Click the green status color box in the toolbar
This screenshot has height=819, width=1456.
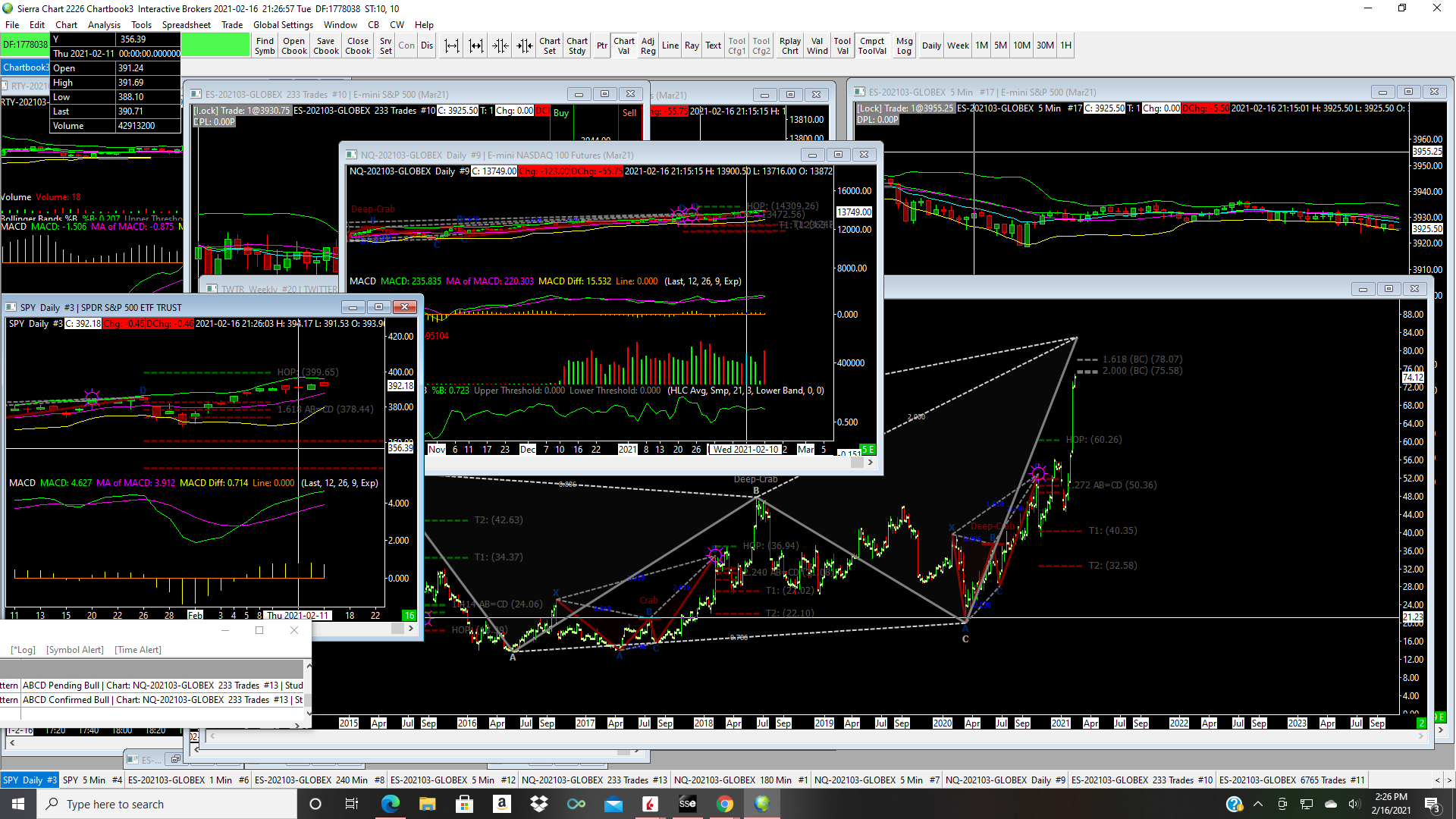click(x=215, y=45)
